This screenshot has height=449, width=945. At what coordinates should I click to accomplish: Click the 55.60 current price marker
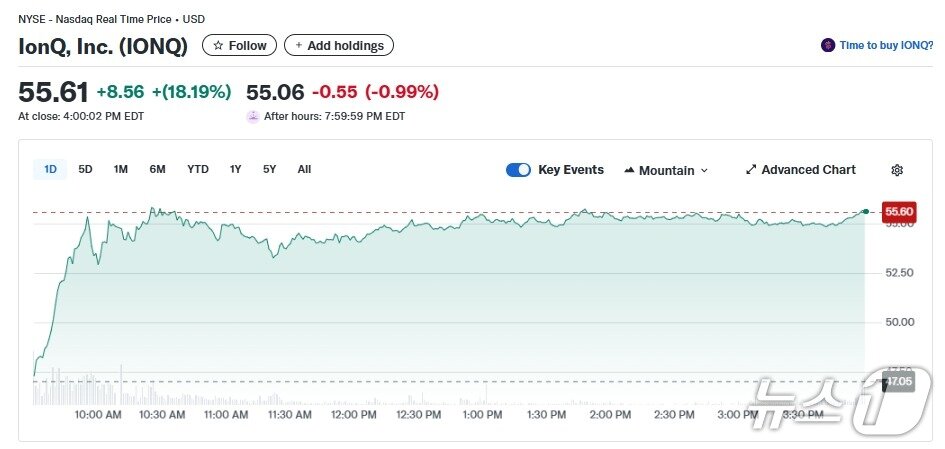[x=899, y=211]
